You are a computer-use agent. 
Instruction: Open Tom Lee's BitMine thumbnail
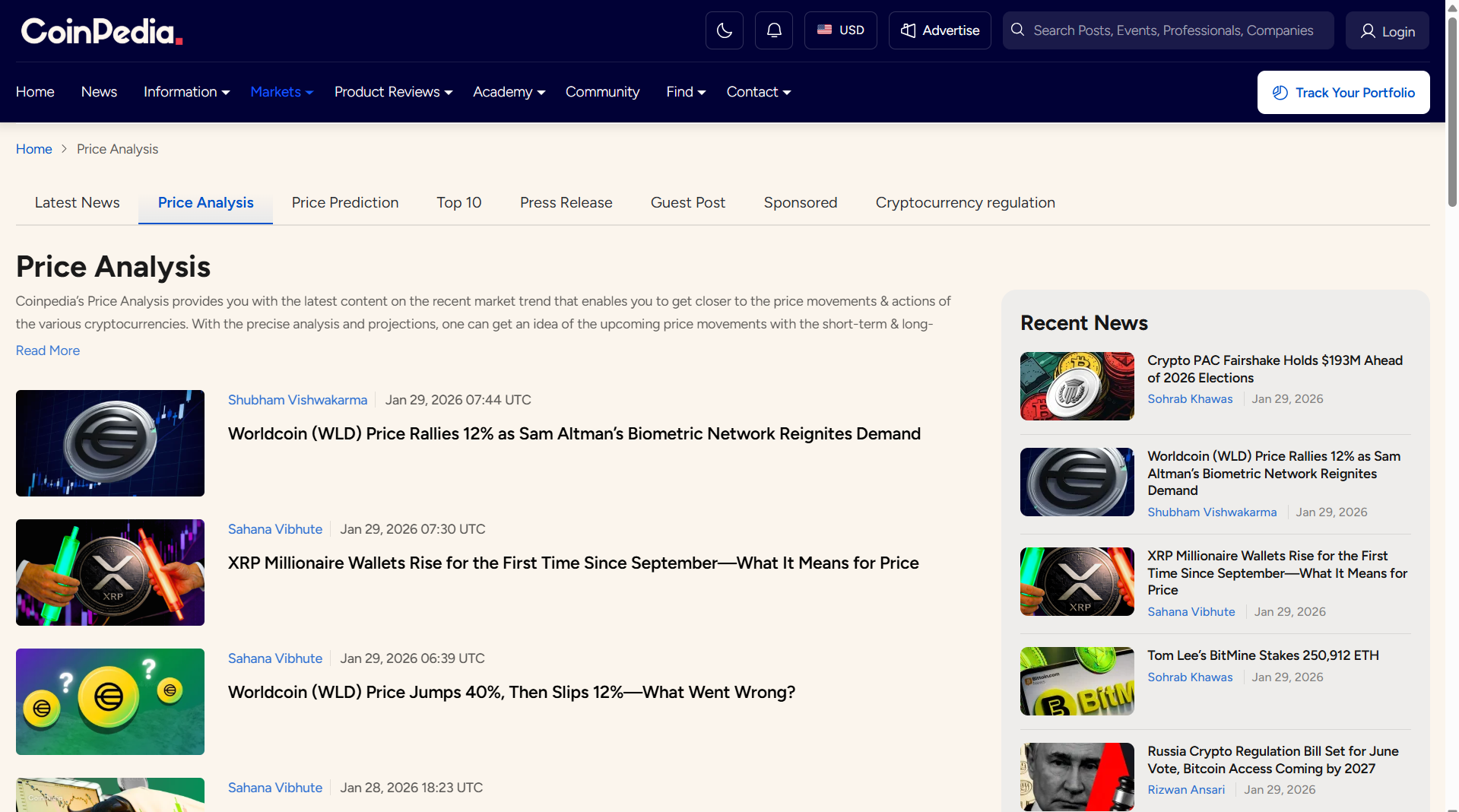point(1077,681)
